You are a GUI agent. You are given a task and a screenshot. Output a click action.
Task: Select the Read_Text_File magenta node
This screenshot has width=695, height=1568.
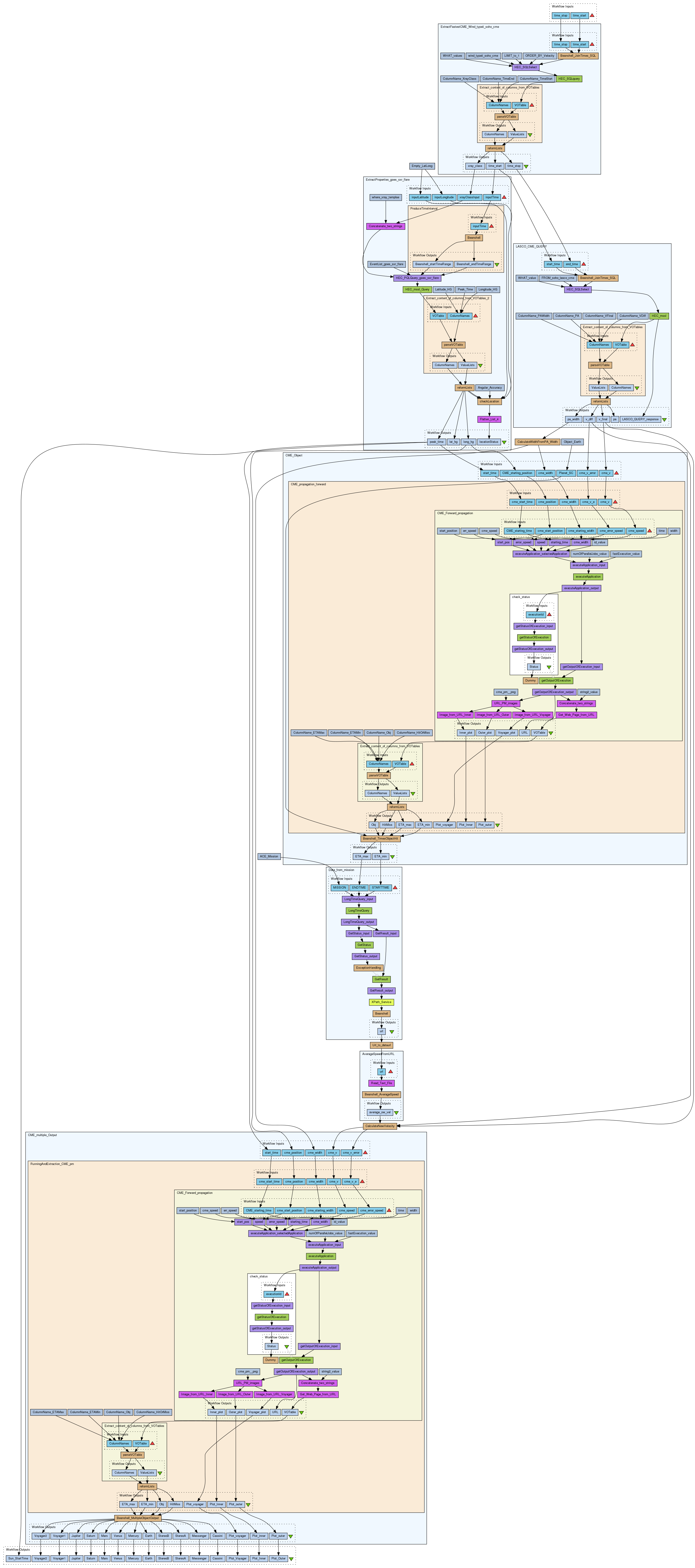381,1083
